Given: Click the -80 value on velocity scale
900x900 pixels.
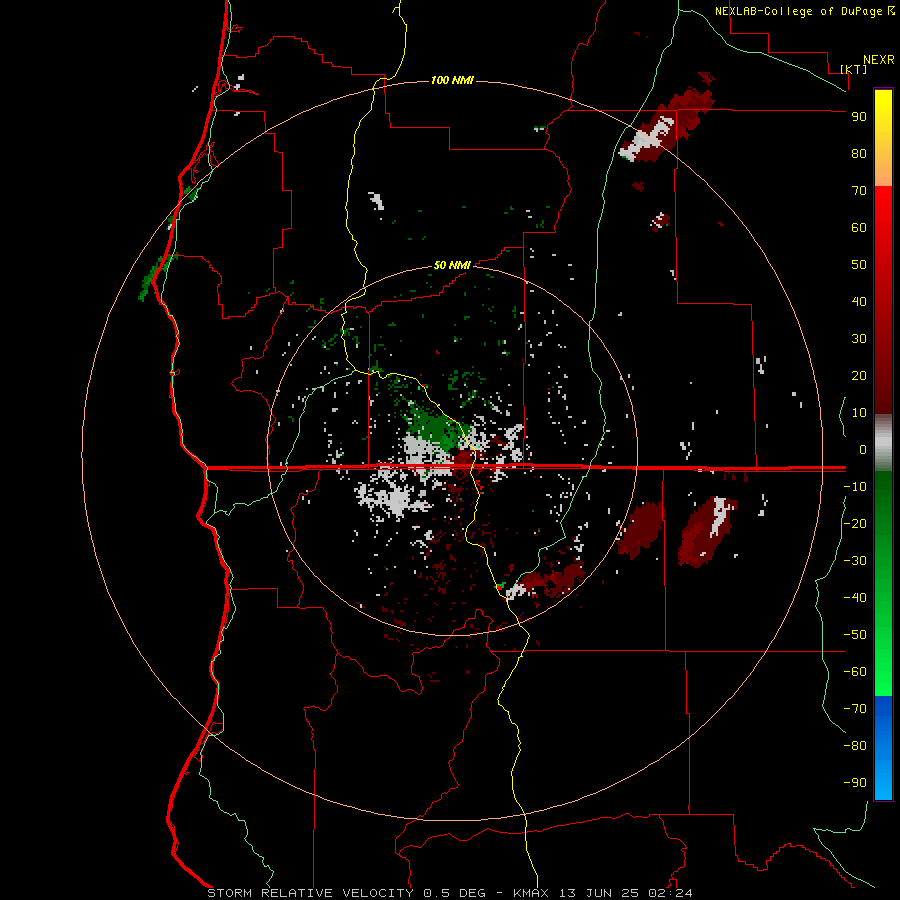Looking at the screenshot, I should [855, 746].
